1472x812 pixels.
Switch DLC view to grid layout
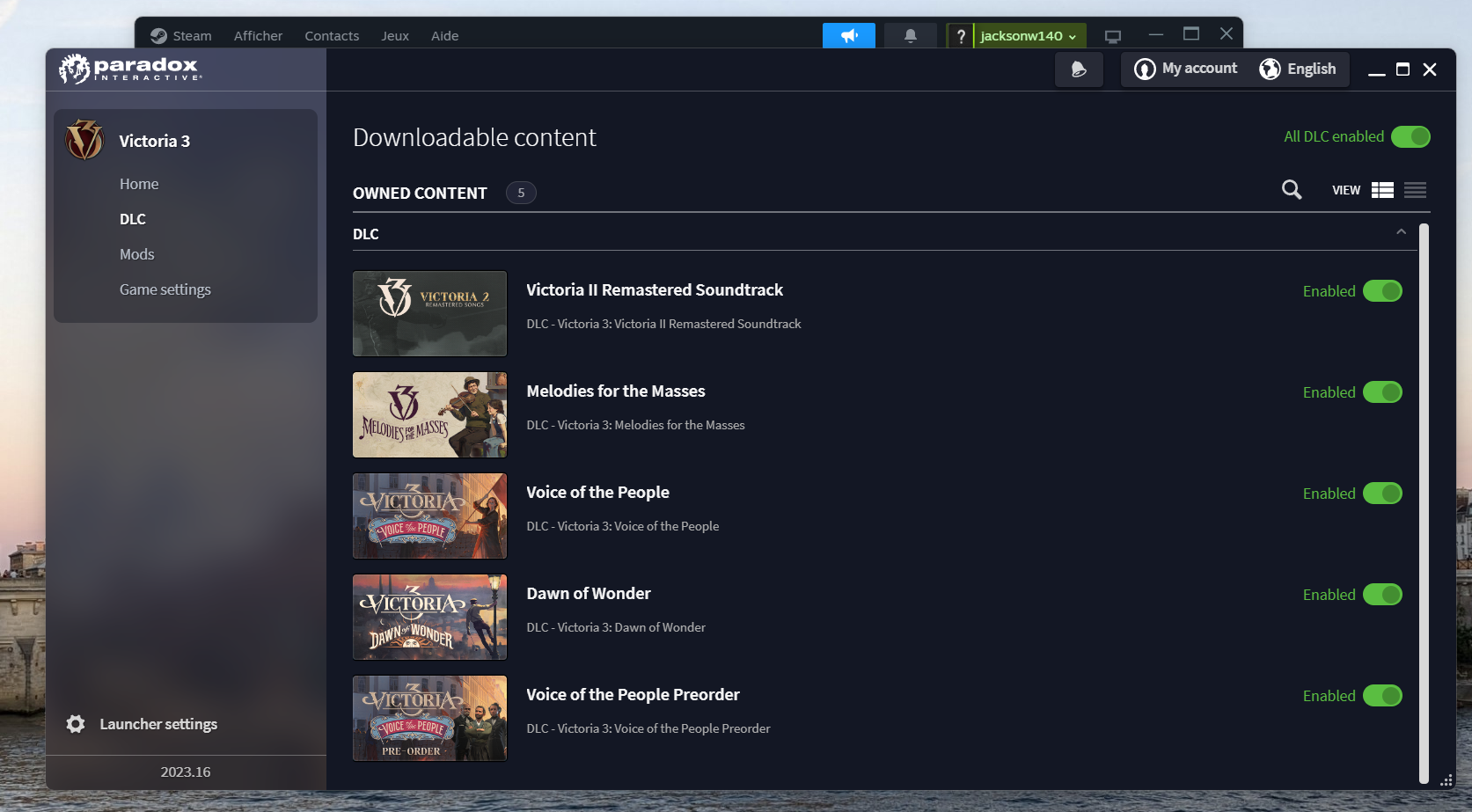click(1381, 189)
